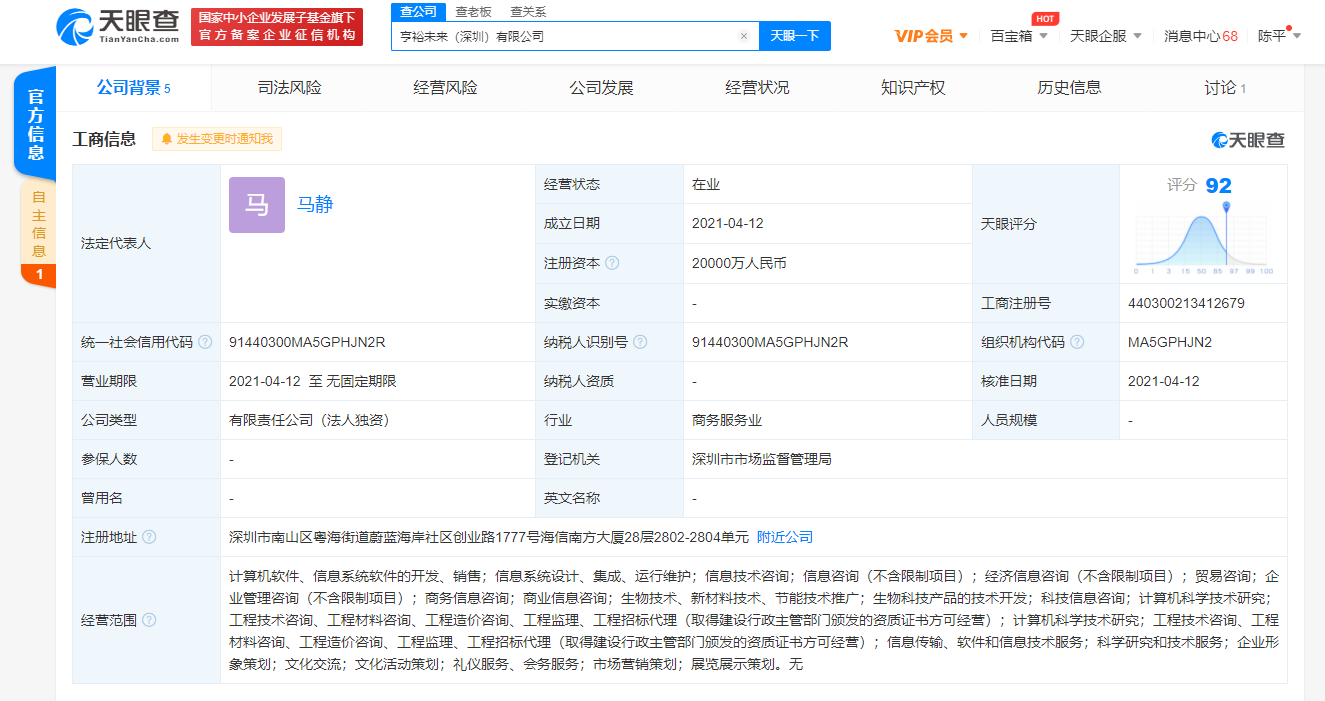Click the TianYanCha logo in header
1325x701 pixels.
click(x=119, y=26)
